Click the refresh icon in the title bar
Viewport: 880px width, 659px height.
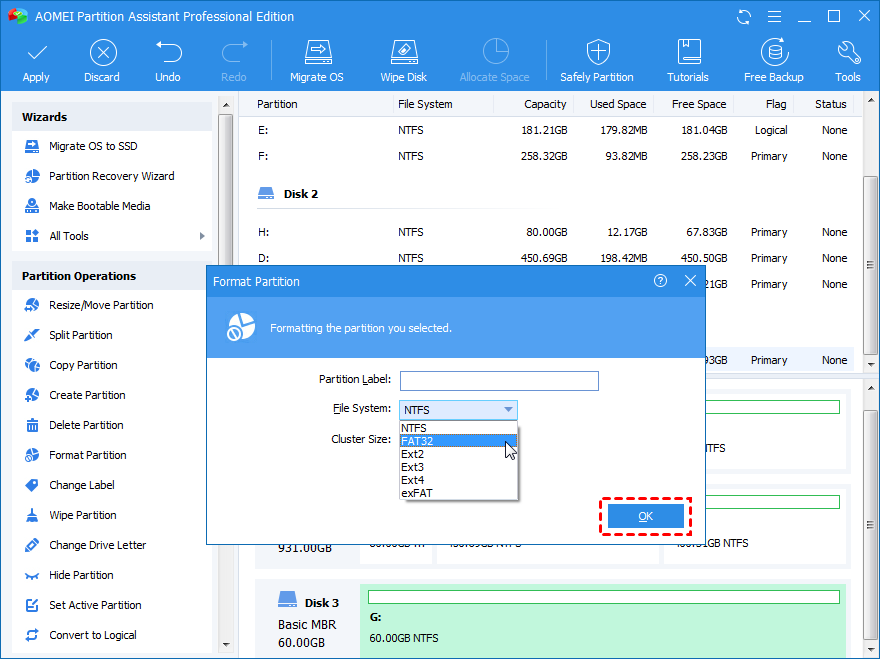744,17
